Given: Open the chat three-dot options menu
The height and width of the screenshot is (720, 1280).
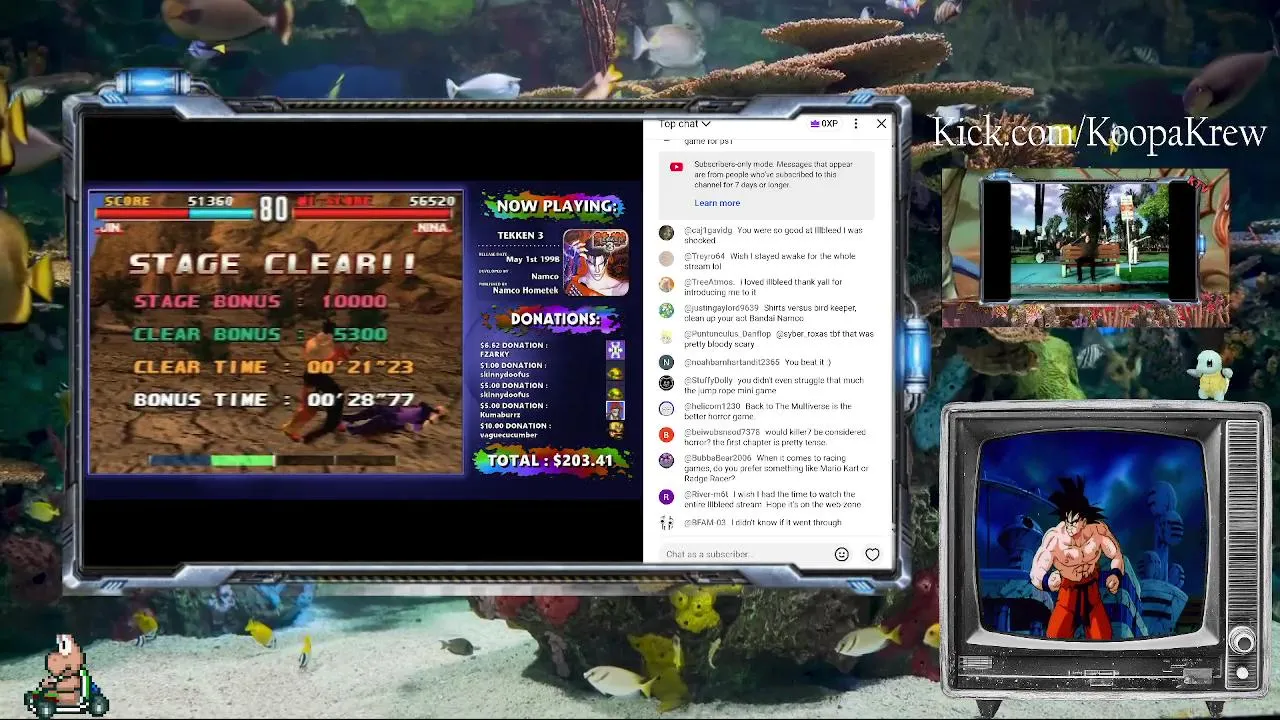Looking at the screenshot, I should click(x=855, y=124).
